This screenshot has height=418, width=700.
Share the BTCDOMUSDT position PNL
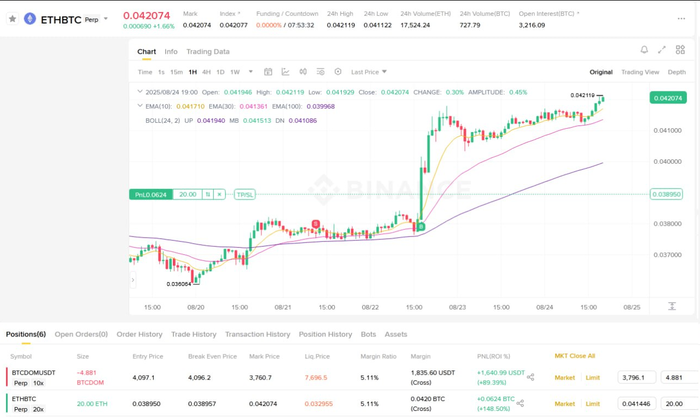[531, 377]
